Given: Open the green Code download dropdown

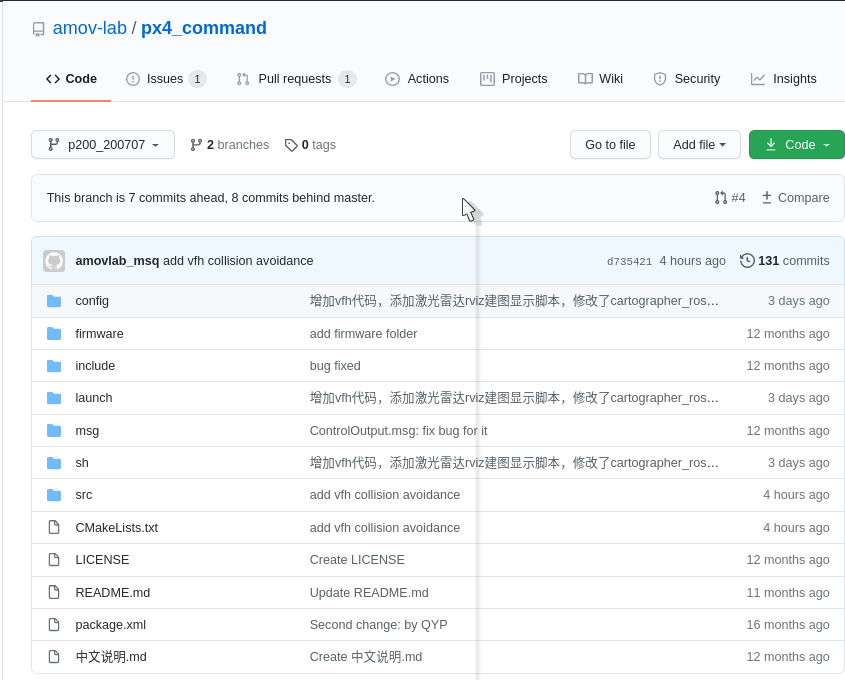Looking at the screenshot, I should tap(798, 144).
